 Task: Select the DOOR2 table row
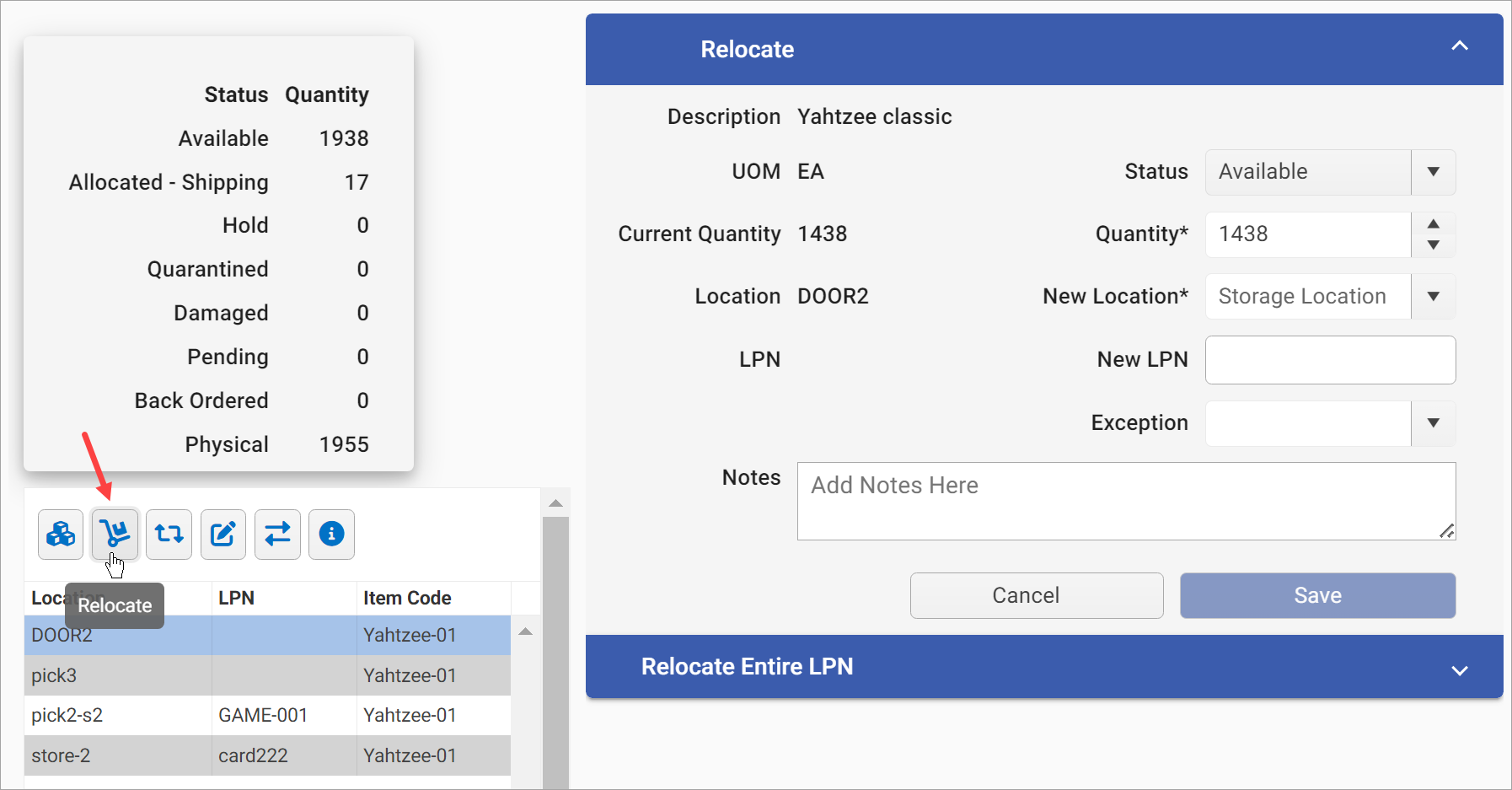tap(253, 635)
